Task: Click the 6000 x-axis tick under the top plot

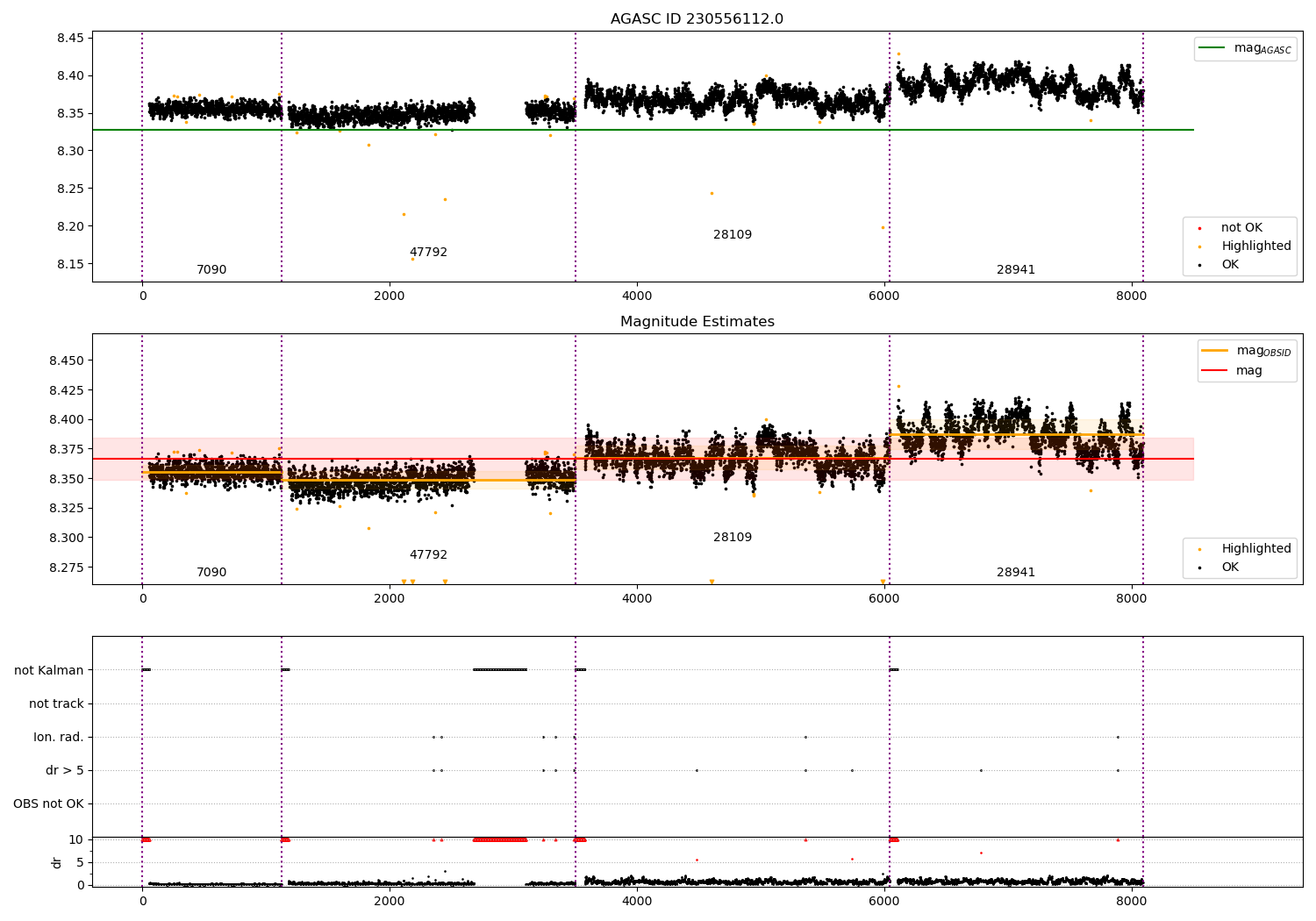Action: click(x=884, y=296)
